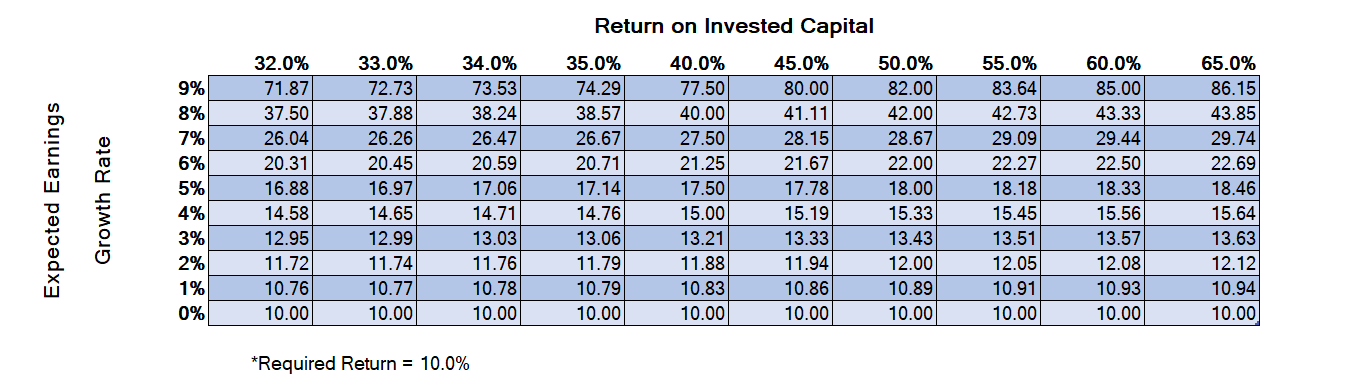Click the 9% growth rate row label
The image size is (1350, 374).
[192, 88]
